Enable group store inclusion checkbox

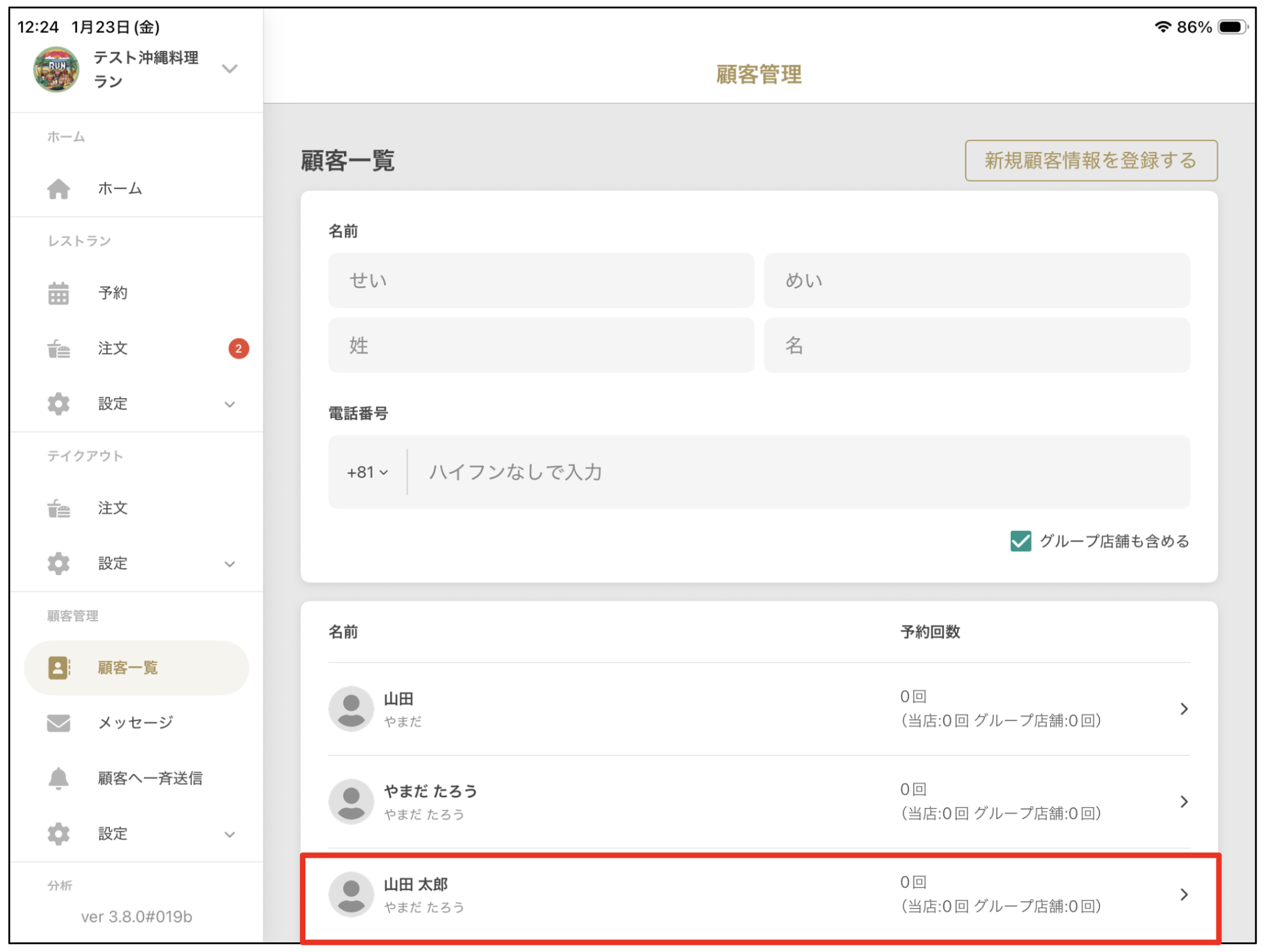(x=1020, y=541)
